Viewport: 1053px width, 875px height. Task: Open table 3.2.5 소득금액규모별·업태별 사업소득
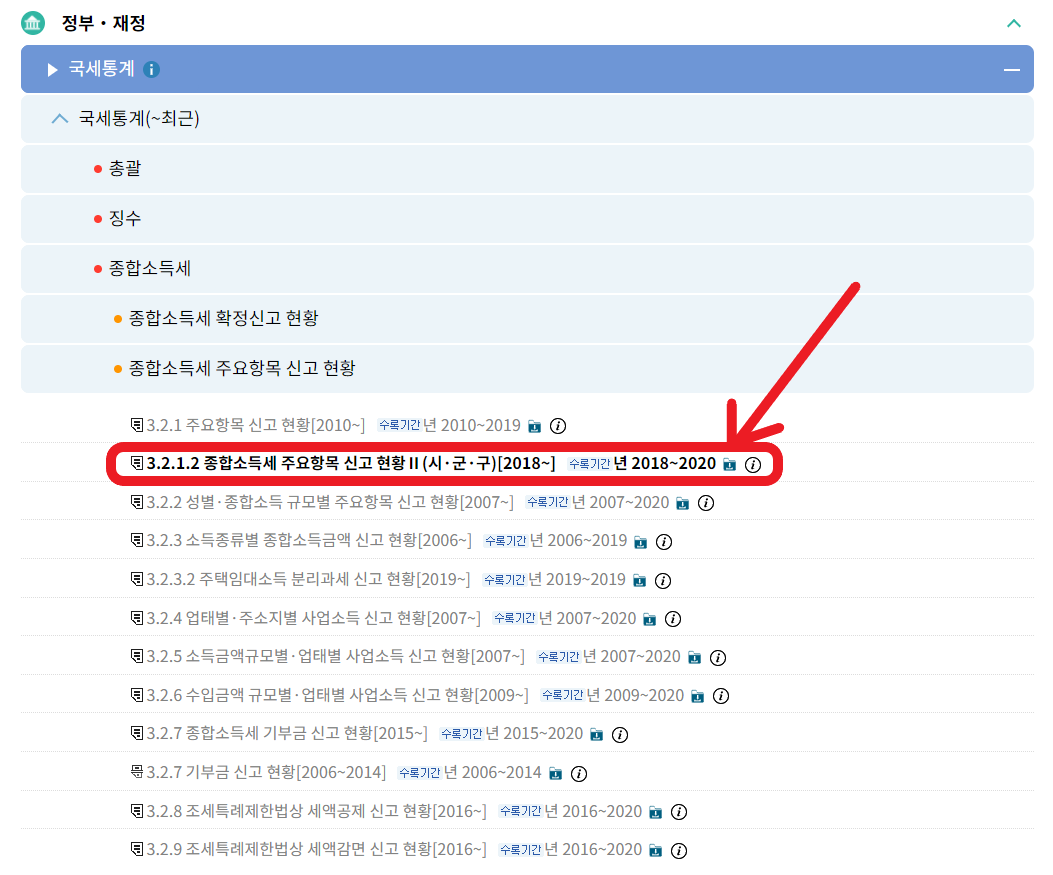336,657
